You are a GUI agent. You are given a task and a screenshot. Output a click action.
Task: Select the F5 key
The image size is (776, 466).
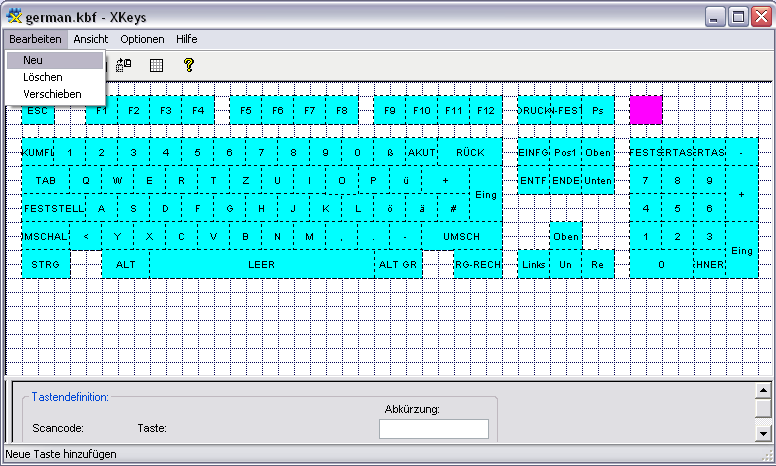(245, 110)
